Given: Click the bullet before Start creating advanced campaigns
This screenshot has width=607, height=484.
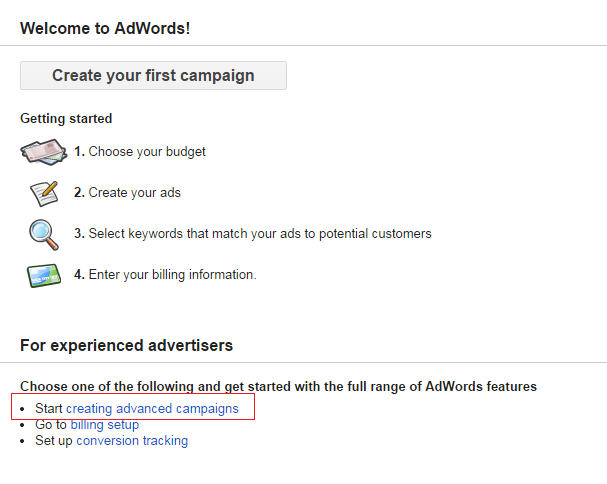Looking at the screenshot, I should tap(22, 409).
